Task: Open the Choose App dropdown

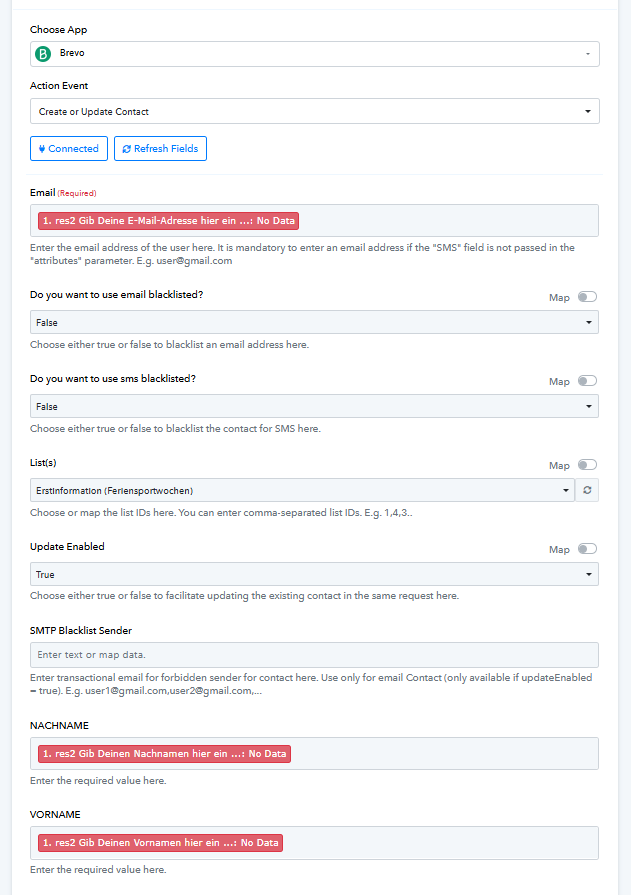Action: click(x=314, y=54)
